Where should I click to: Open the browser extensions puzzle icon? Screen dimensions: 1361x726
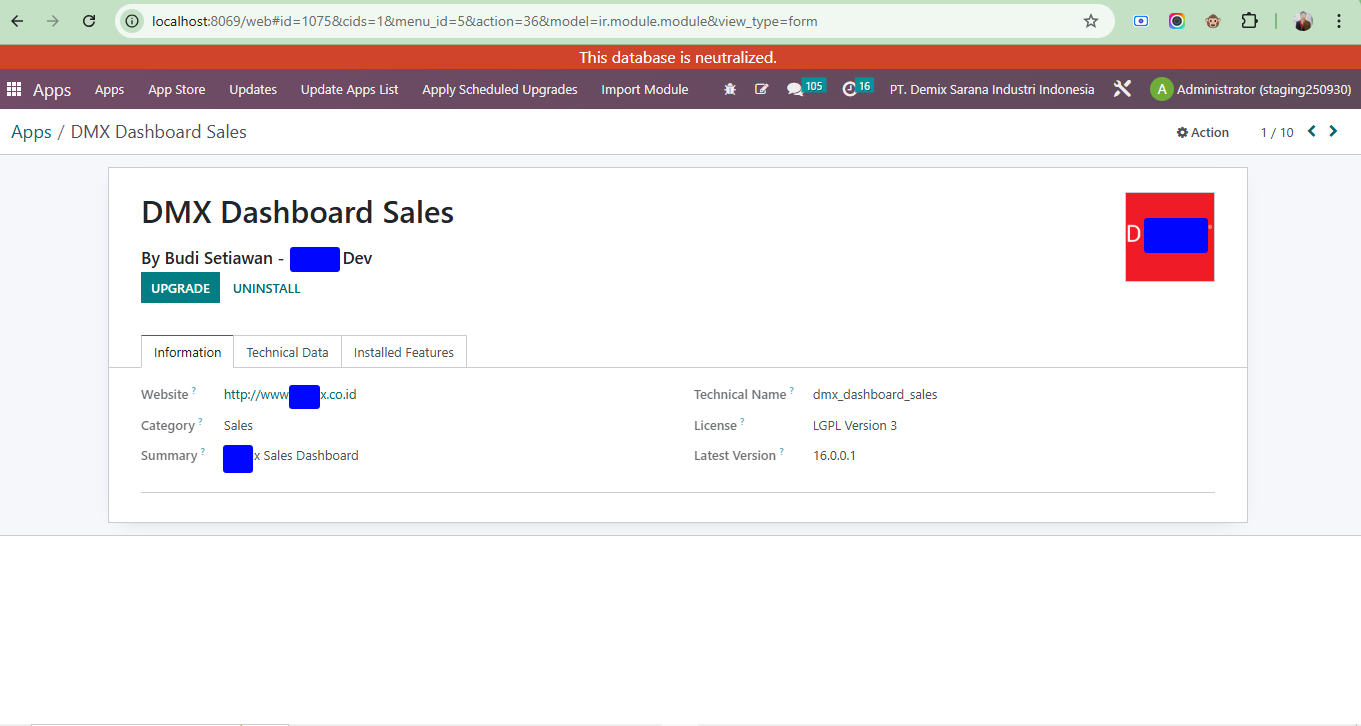[x=1249, y=20]
